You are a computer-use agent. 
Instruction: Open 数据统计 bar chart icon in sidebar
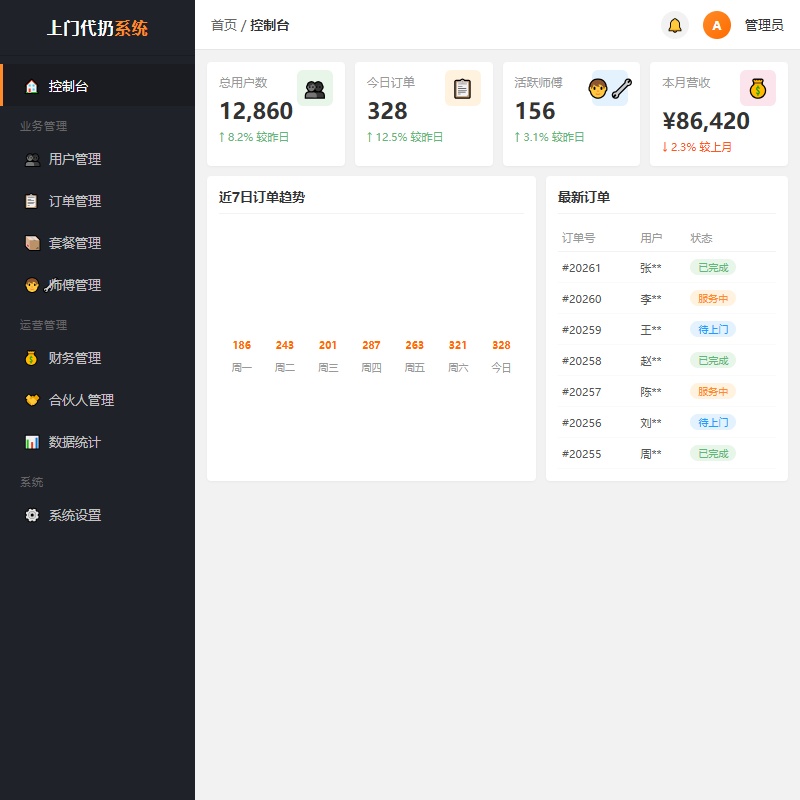click(x=32, y=442)
